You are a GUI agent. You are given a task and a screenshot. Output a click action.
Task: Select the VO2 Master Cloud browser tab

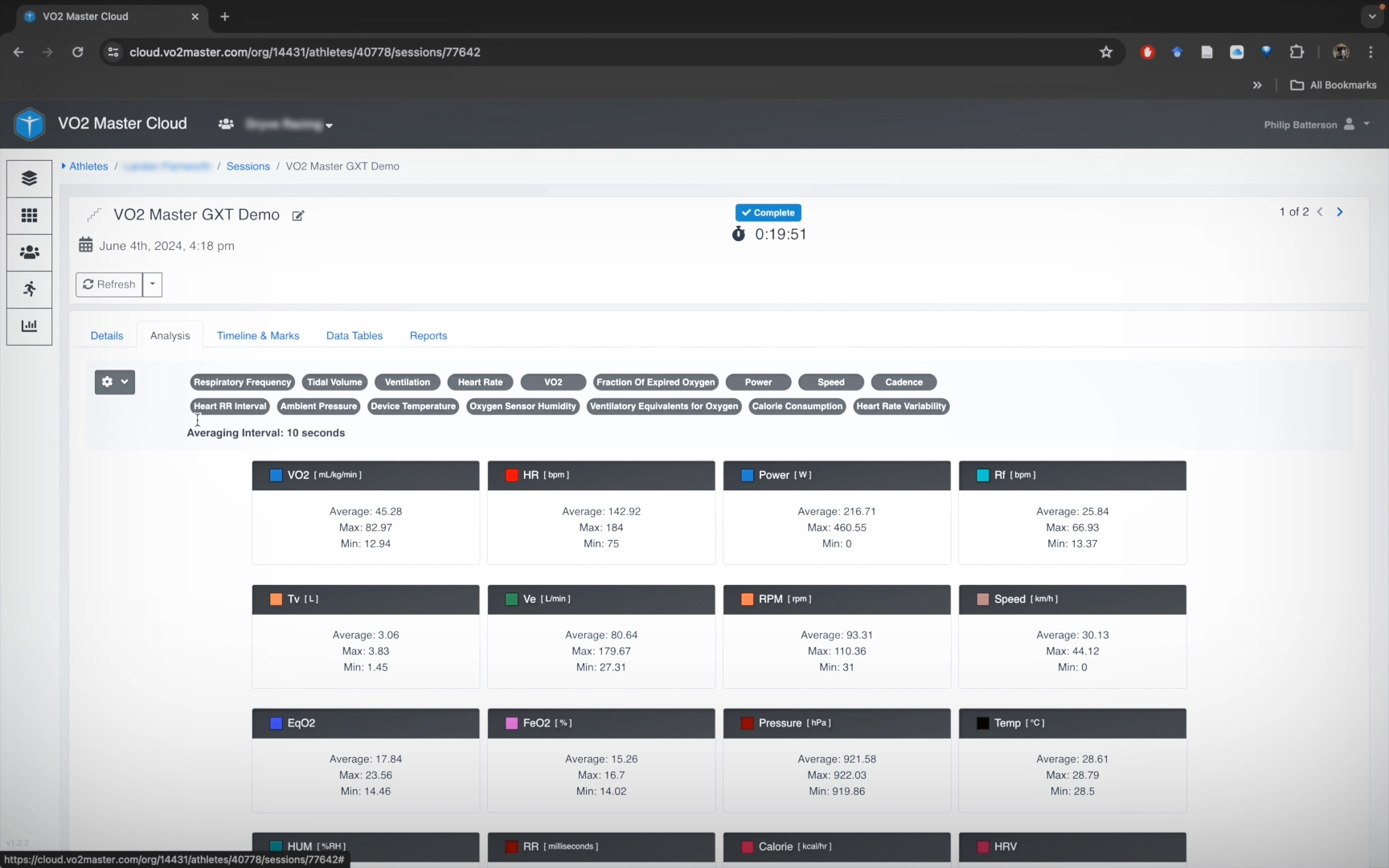coord(113,17)
